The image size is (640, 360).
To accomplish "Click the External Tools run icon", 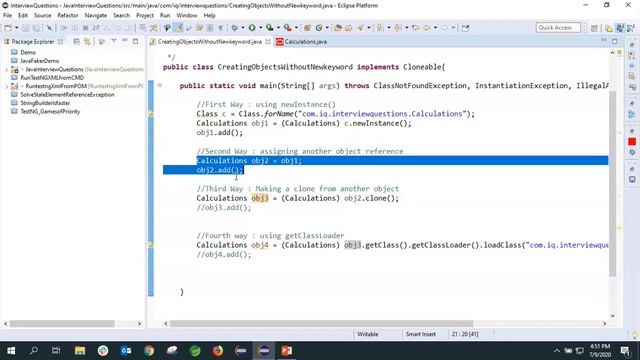I will click(288, 28).
